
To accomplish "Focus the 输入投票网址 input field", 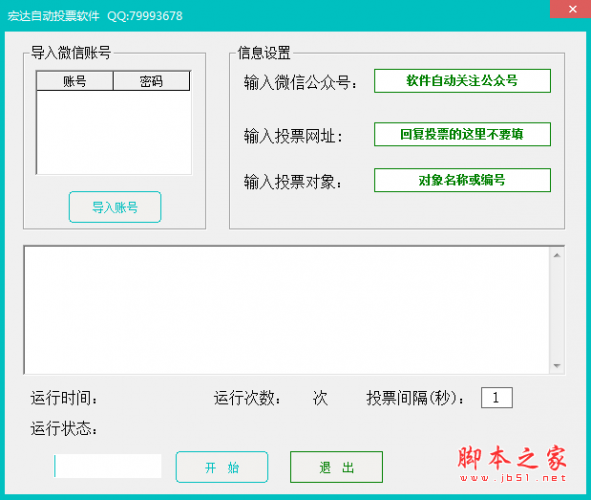I will 462,134.
